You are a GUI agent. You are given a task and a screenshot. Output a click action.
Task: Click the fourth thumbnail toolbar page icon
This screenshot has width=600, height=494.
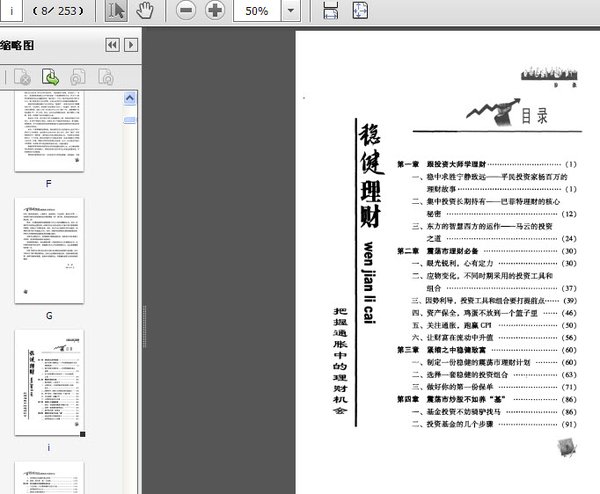coord(106,77)
